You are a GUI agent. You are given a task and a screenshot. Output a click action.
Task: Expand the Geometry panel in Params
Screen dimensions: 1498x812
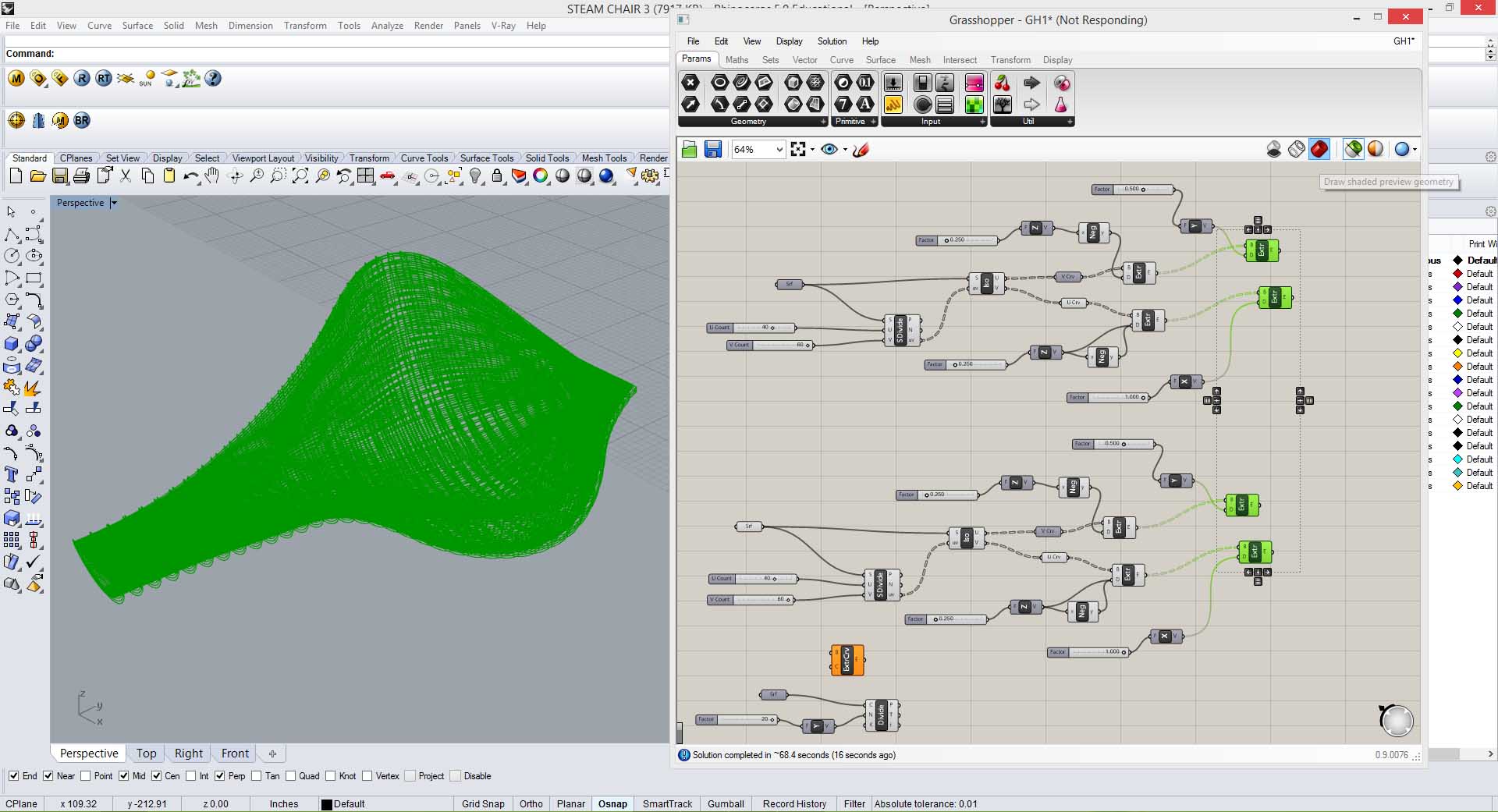pyautogui.click(x=822, y=122)
